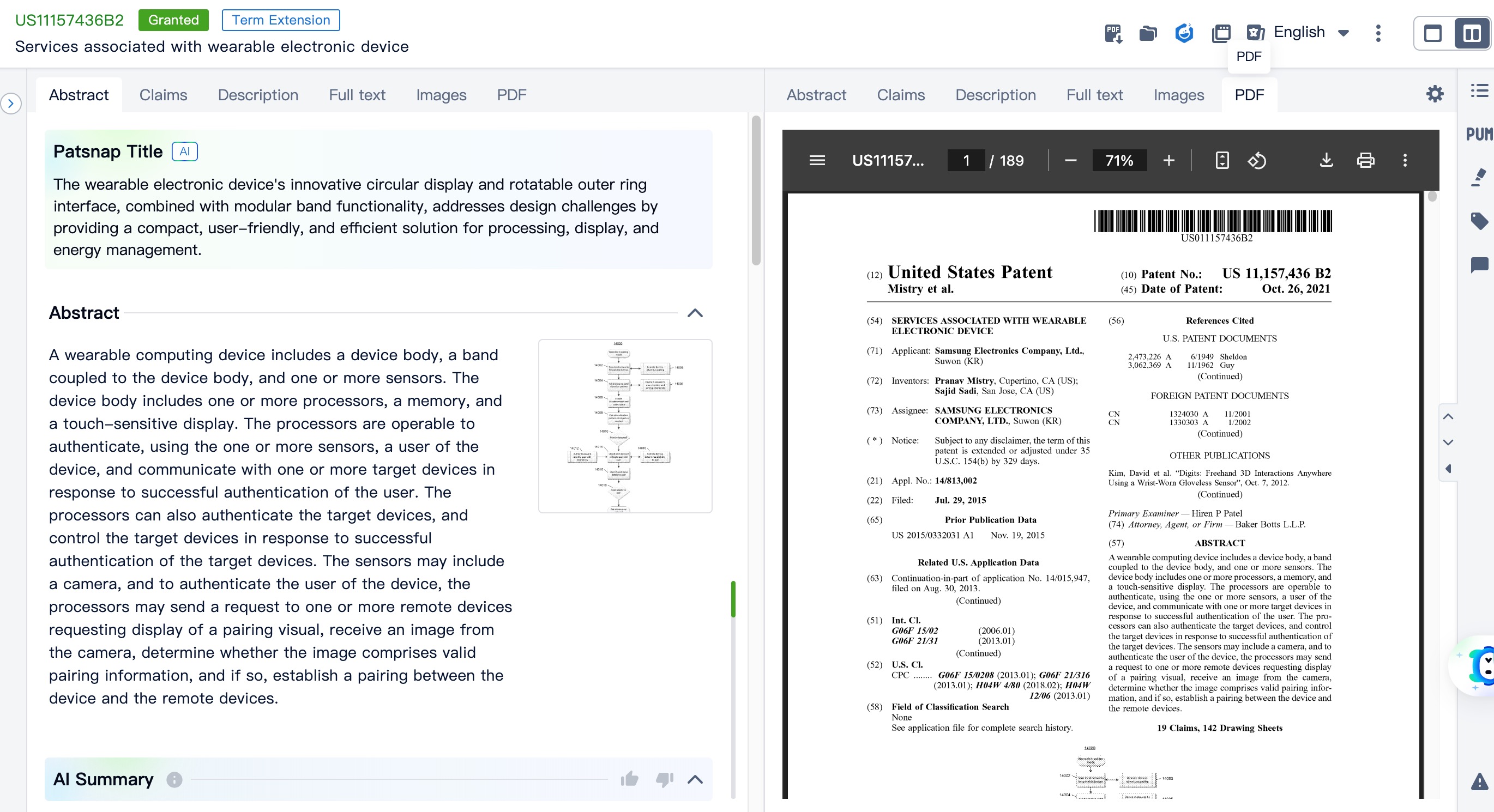Collapse the AI Summary section
The image size is (1494, 812).
click(695, 779)
